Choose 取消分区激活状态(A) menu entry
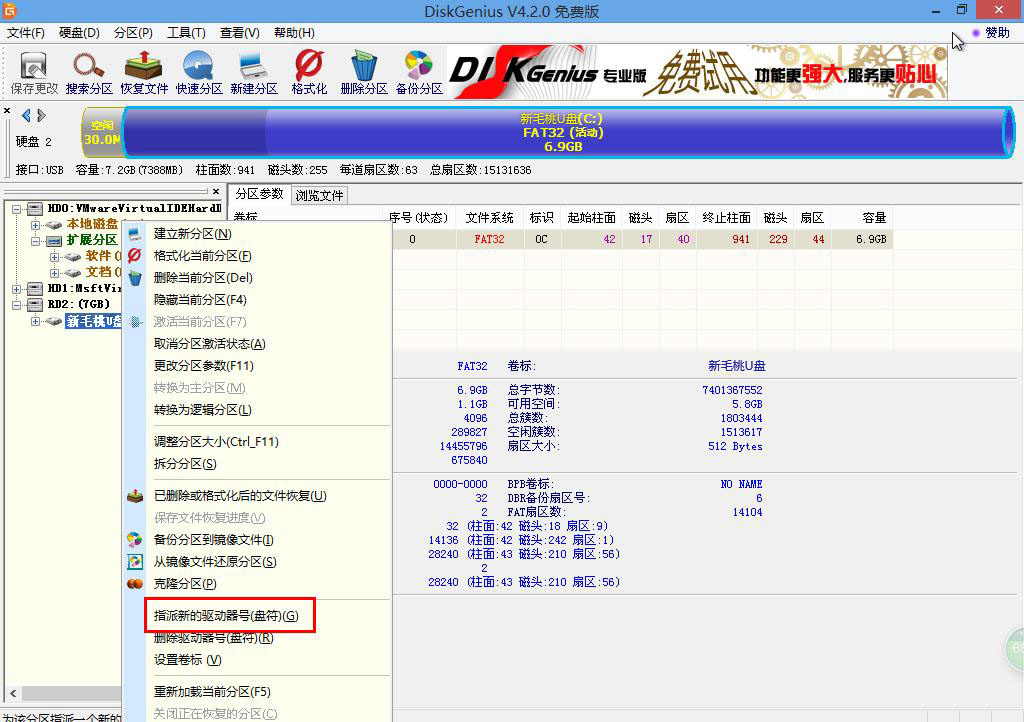 (210, 344)
